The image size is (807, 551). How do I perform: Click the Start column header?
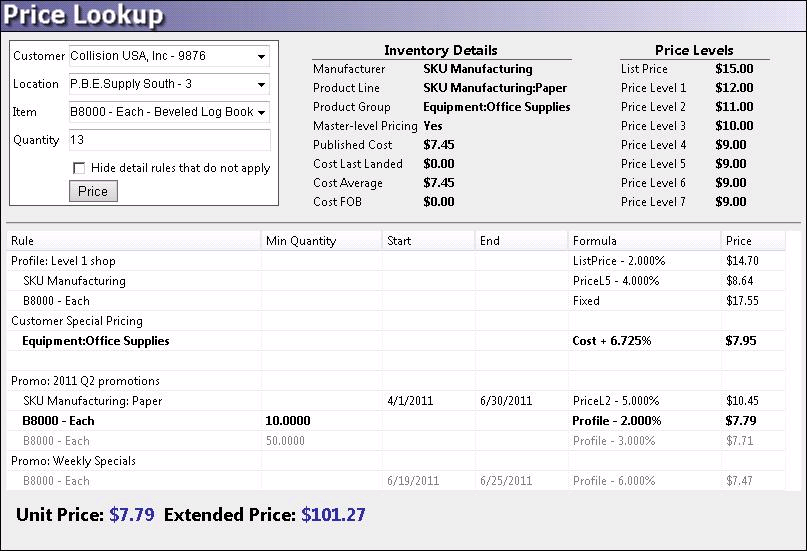click(428, 241)
